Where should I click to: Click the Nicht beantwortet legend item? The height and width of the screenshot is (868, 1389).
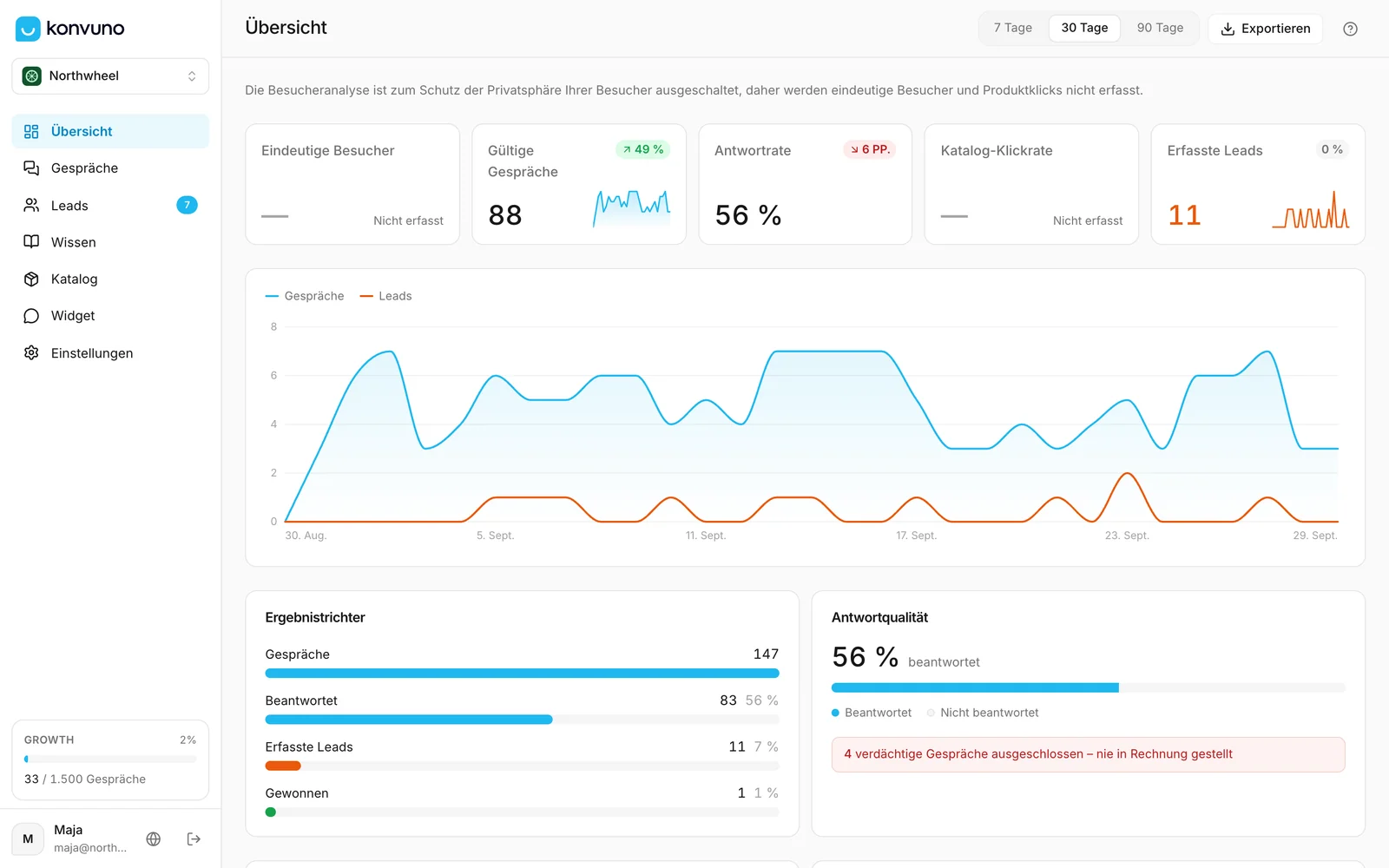pos(983,713)
